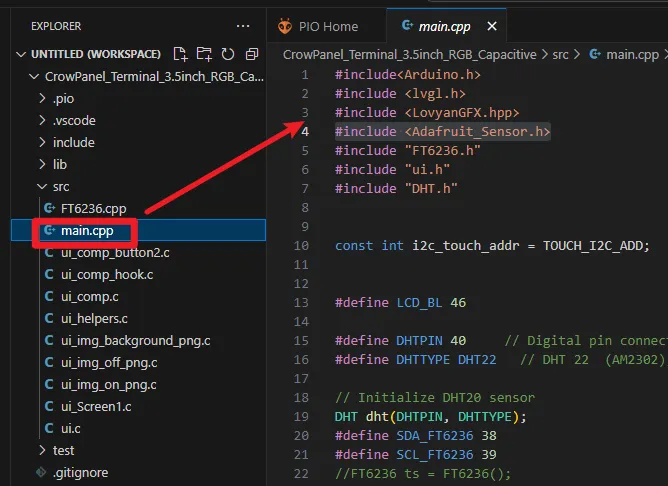The image size is (668, 486).
Task: Collapse the UNTITLED (WORKSPACE) section
Action: [x=95, y=54]
